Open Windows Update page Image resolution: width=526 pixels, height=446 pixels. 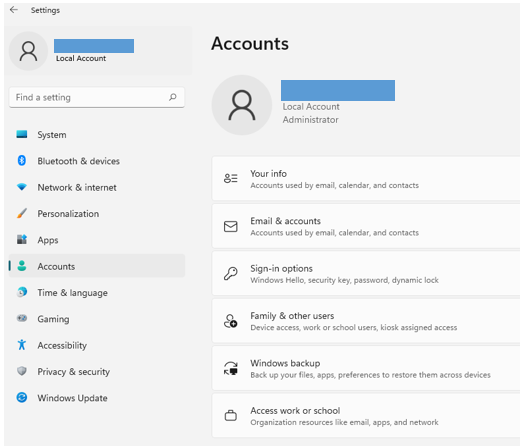point(97,398)
